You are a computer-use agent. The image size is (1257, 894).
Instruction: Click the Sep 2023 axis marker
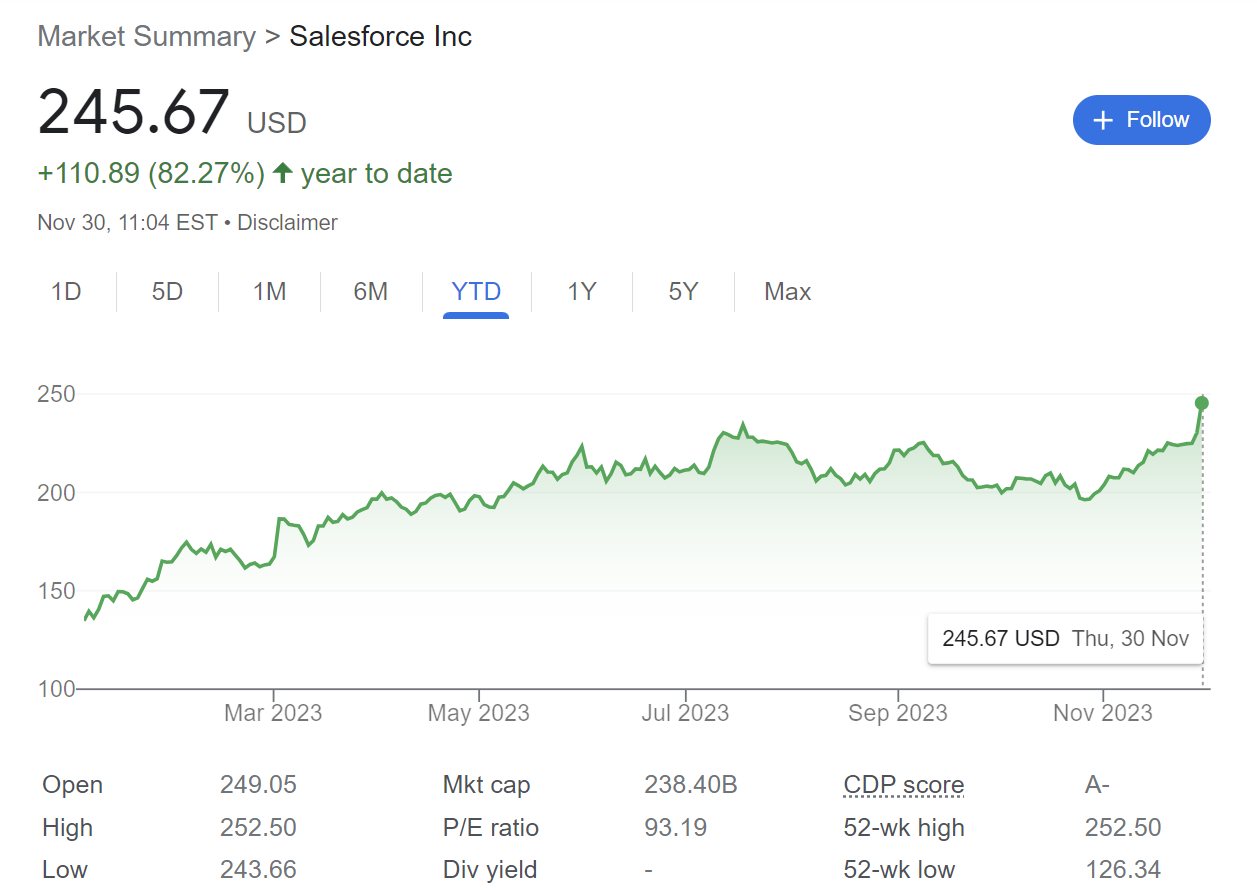897,713
